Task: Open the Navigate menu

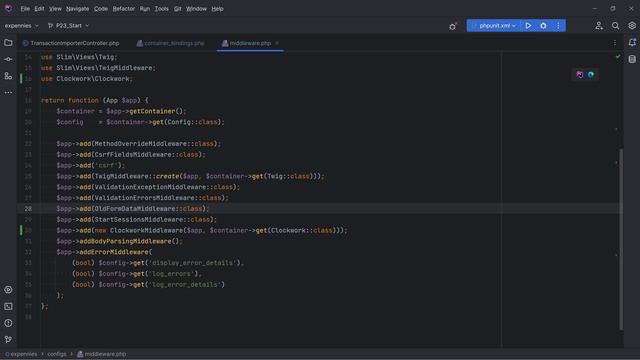Action: pos(78,9)
